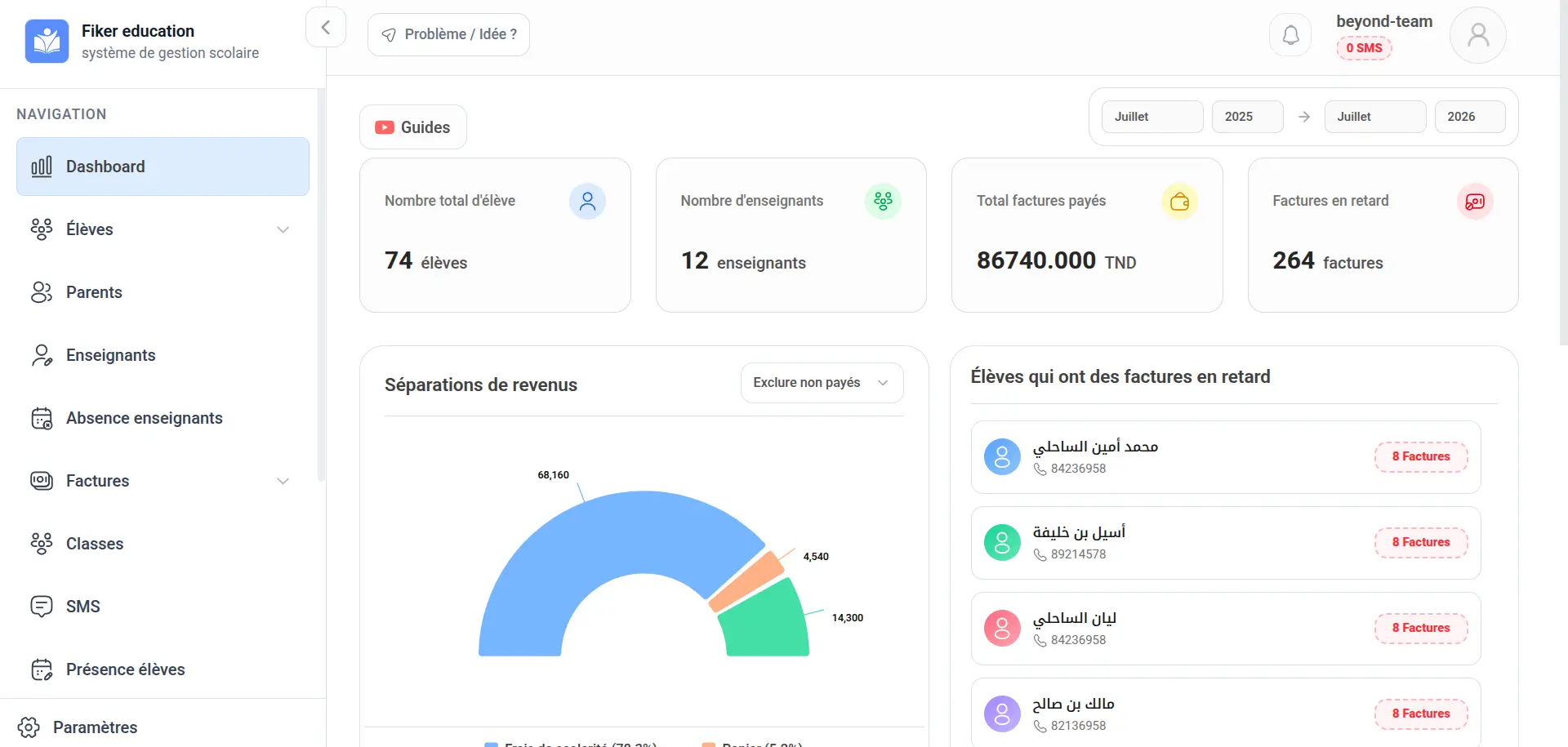Open the SMS menu item
The width and height of the screenshot is (1568, 747).
(x=82, y=607)
